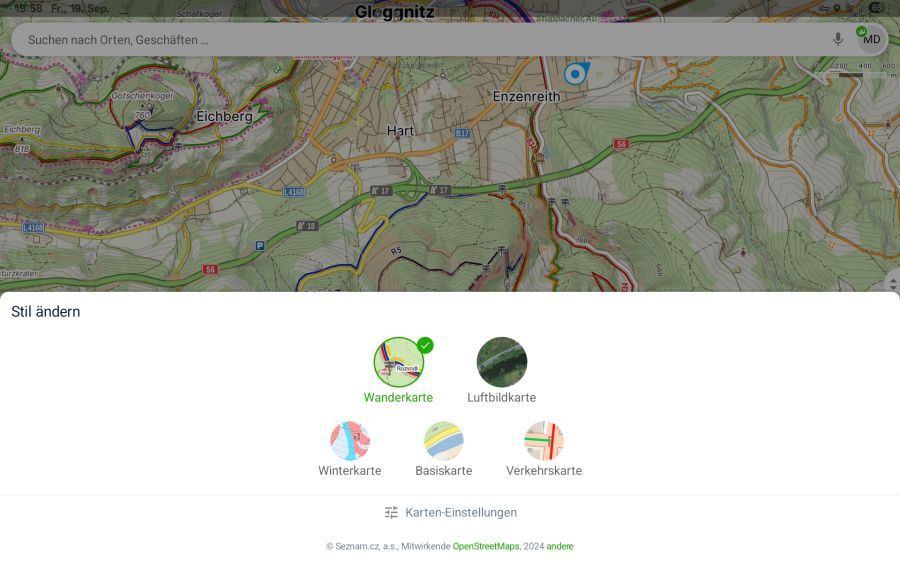Click the Eichberg place label
The height and width of the screenshot is (563, 900).
click(224, 116)
